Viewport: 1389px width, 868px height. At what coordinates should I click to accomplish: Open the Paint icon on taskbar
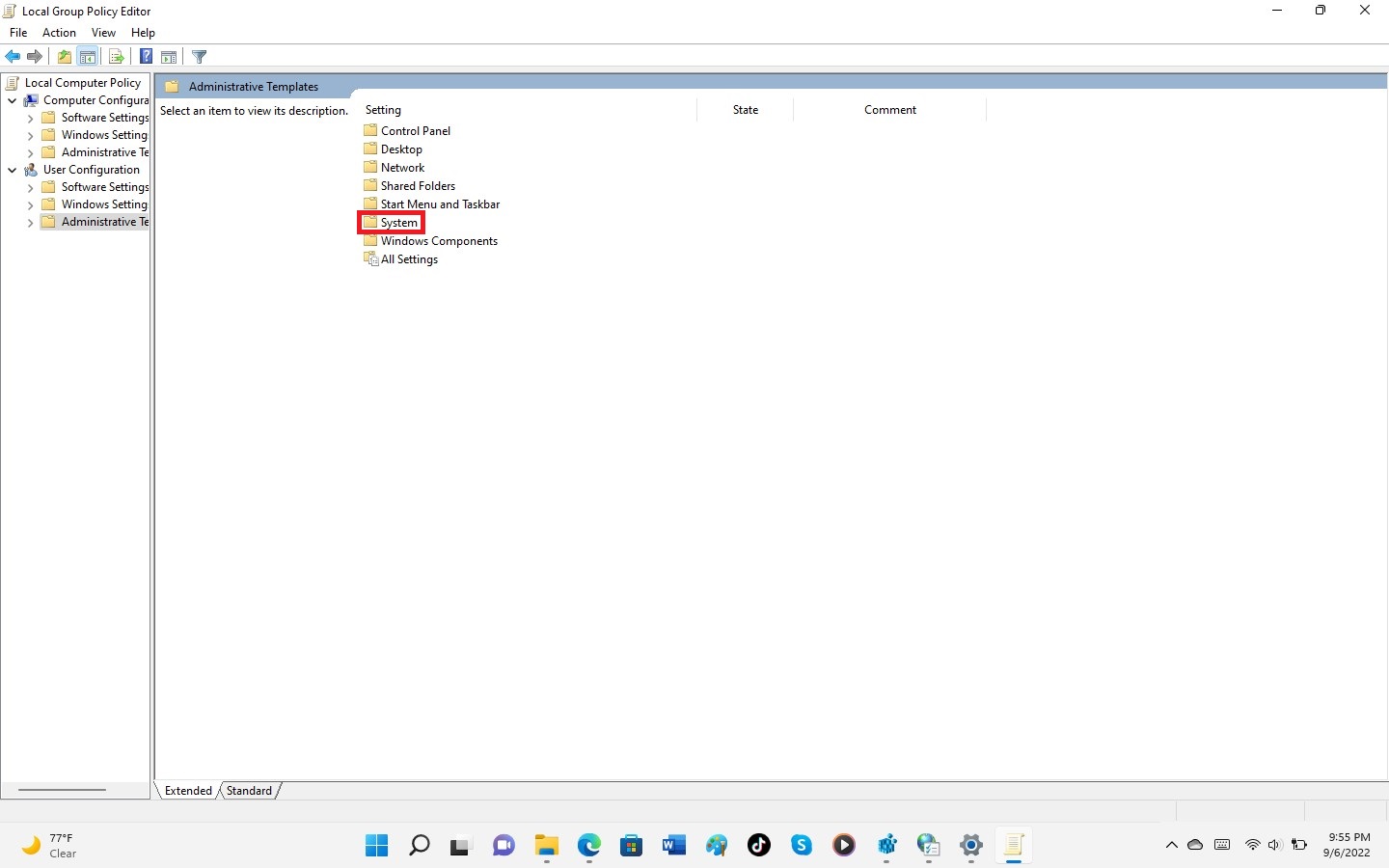point(717,846)
